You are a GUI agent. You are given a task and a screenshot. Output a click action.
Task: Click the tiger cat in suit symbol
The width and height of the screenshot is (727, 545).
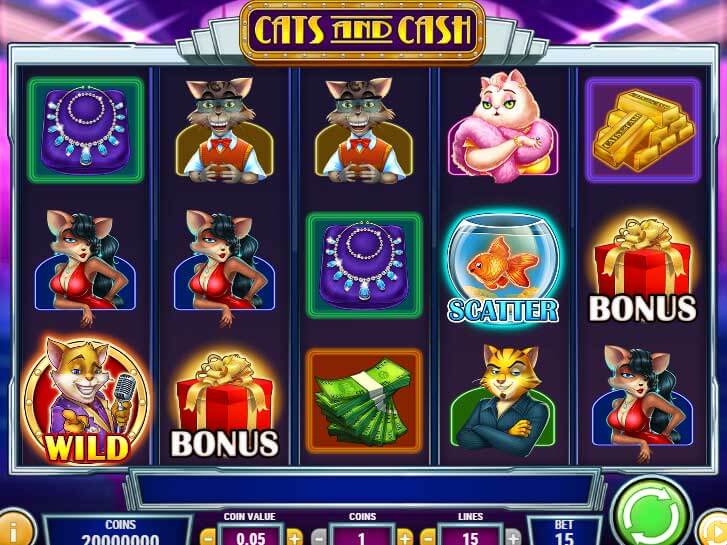[503, 401]
